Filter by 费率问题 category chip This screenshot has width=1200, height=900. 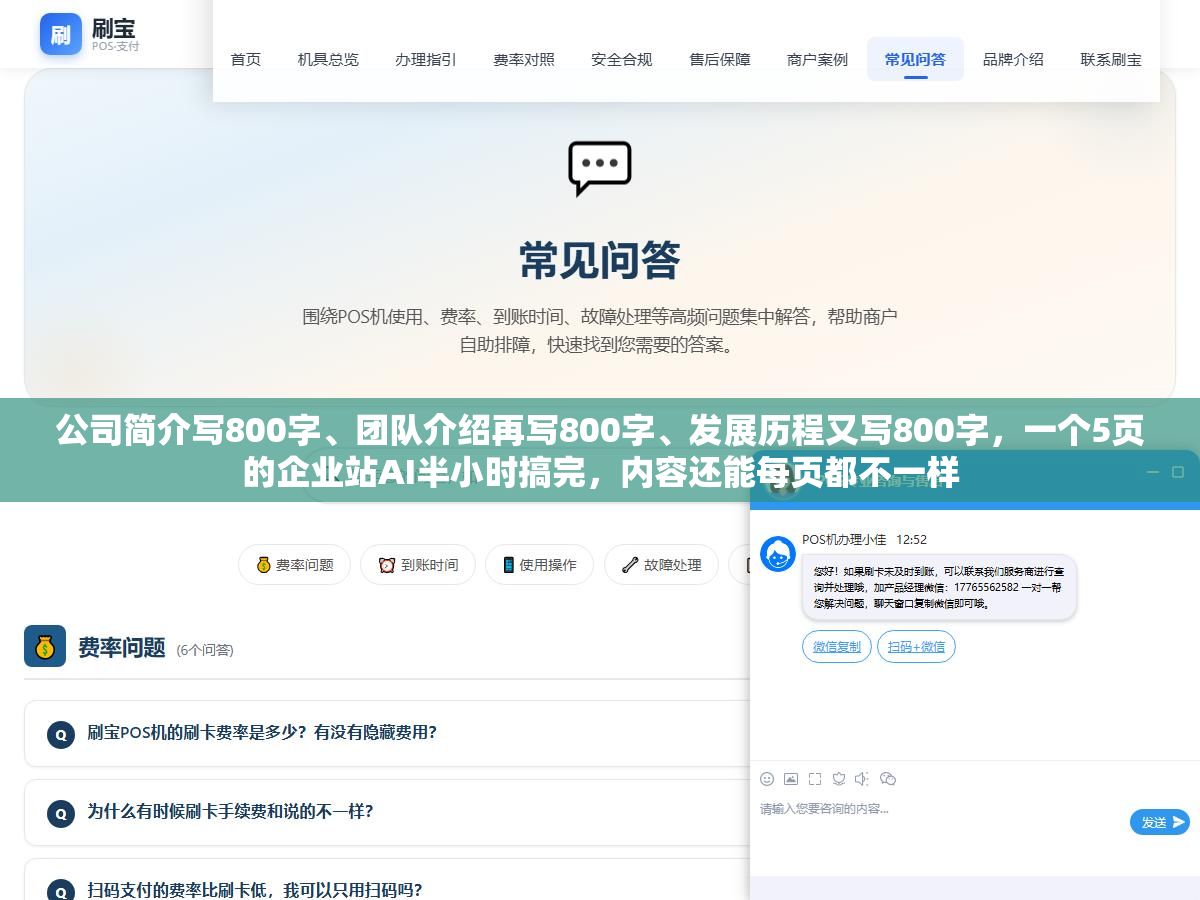[294, 565]
